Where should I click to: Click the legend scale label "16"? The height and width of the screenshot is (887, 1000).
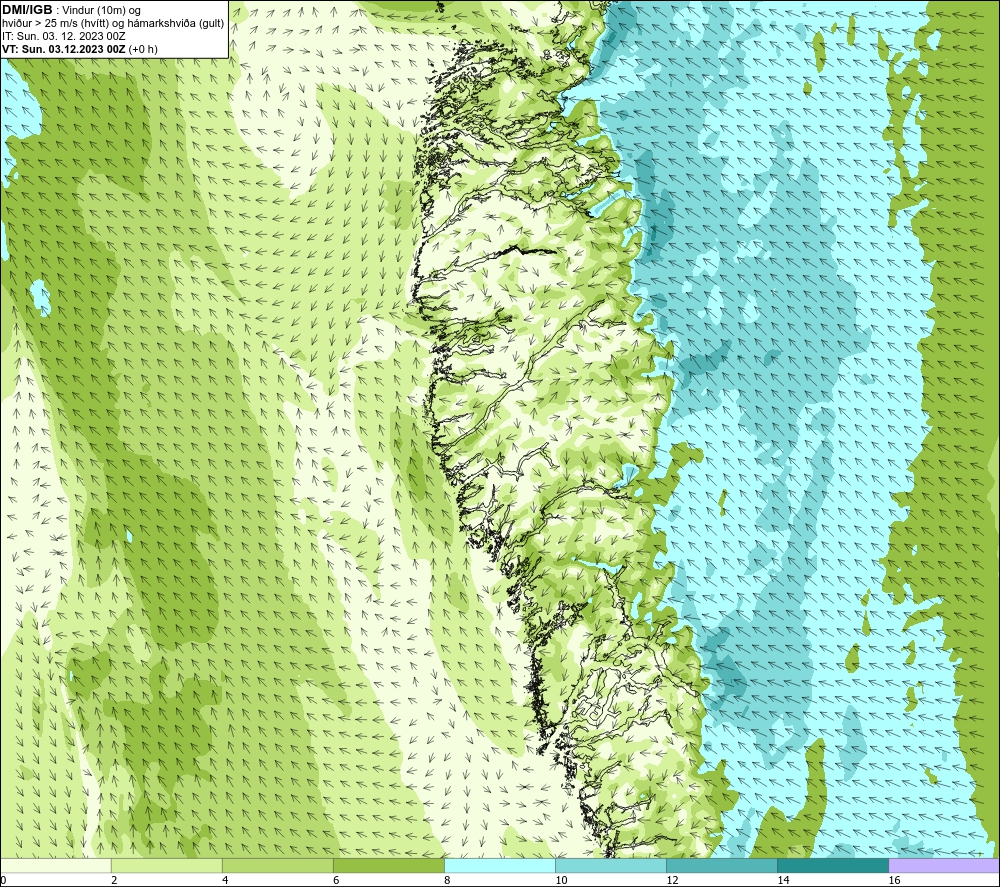coord(894,881)
